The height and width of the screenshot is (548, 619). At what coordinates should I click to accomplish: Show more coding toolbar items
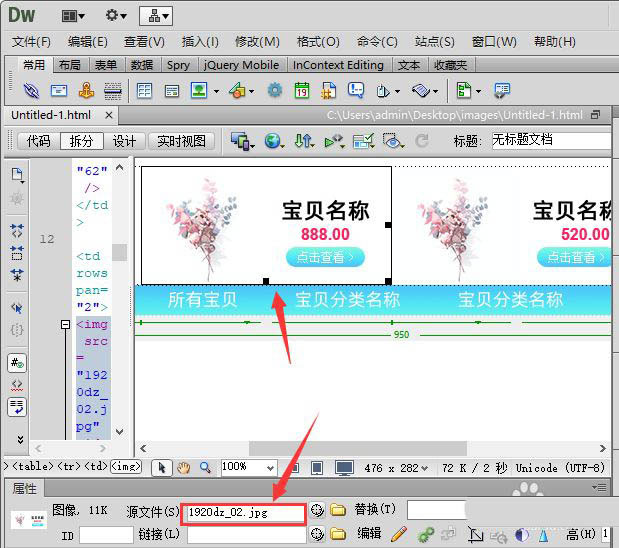(x=20, y=439)
